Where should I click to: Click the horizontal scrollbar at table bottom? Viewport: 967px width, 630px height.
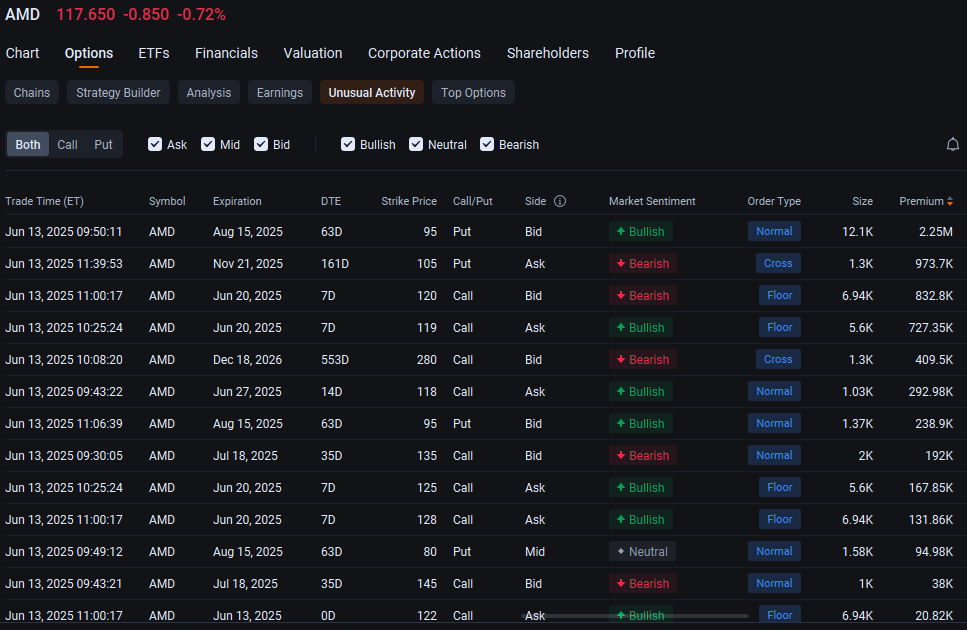pyautogui.click(x=635, y=615)
